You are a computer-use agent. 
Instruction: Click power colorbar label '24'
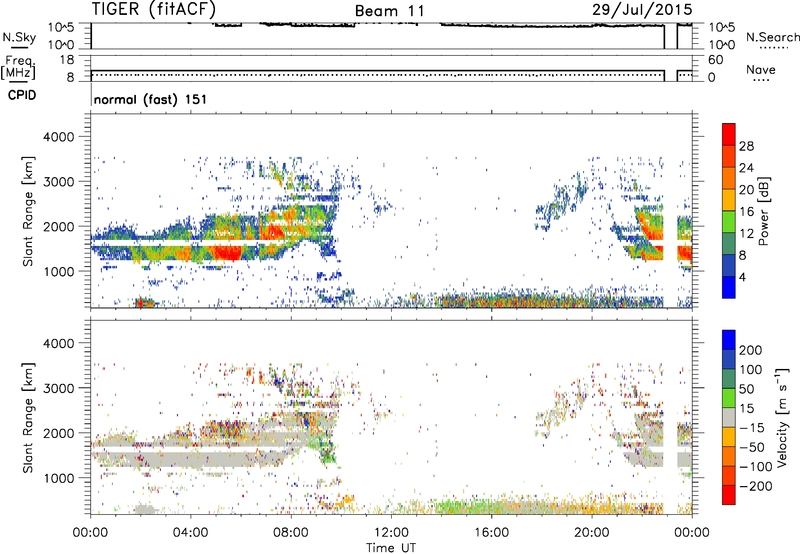(746, 168)
